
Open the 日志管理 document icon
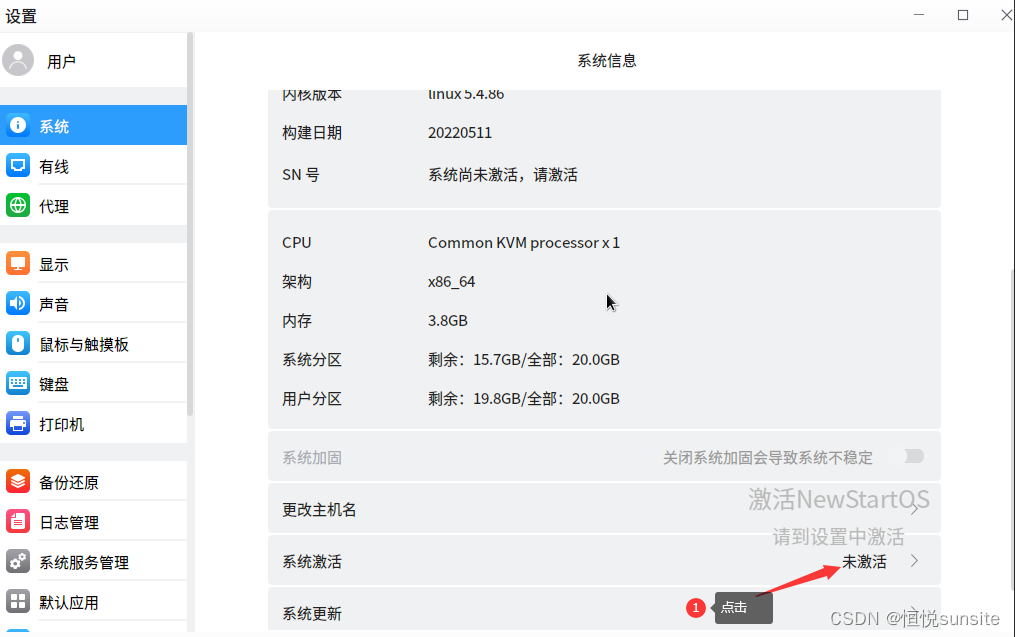tap(18, 521)
